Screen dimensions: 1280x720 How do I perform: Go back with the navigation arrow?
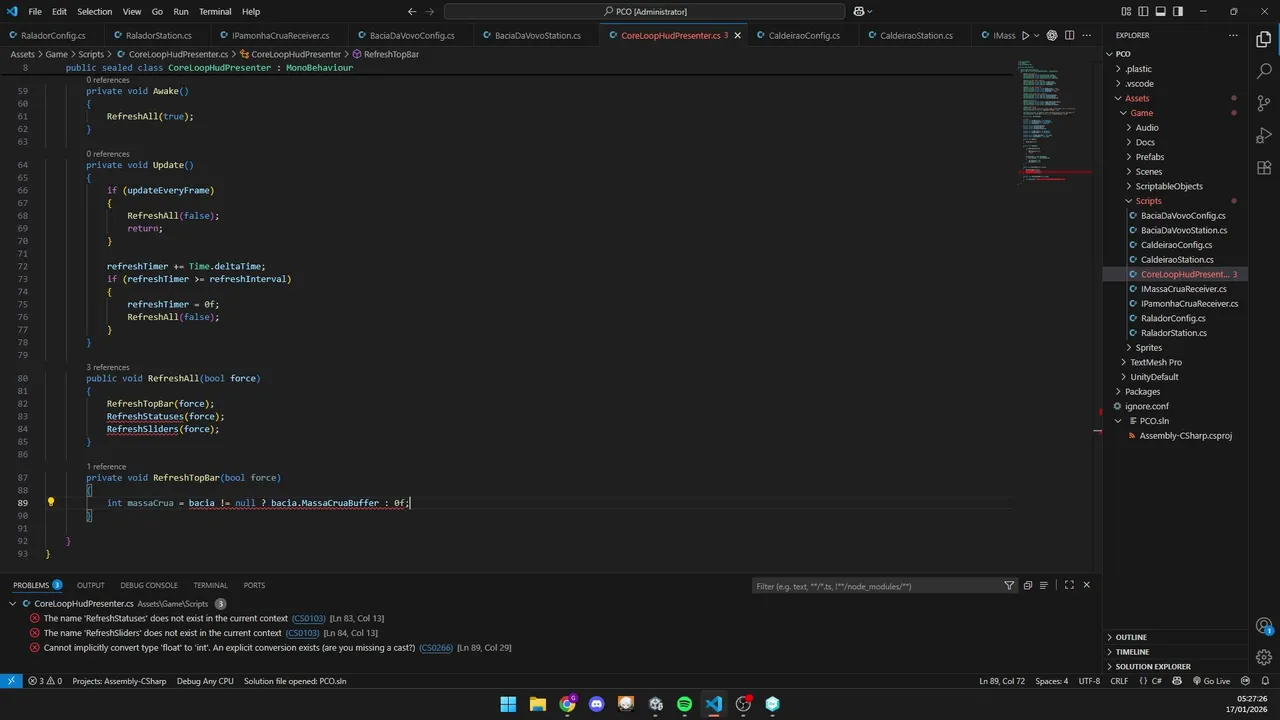[x=412, y=11]
